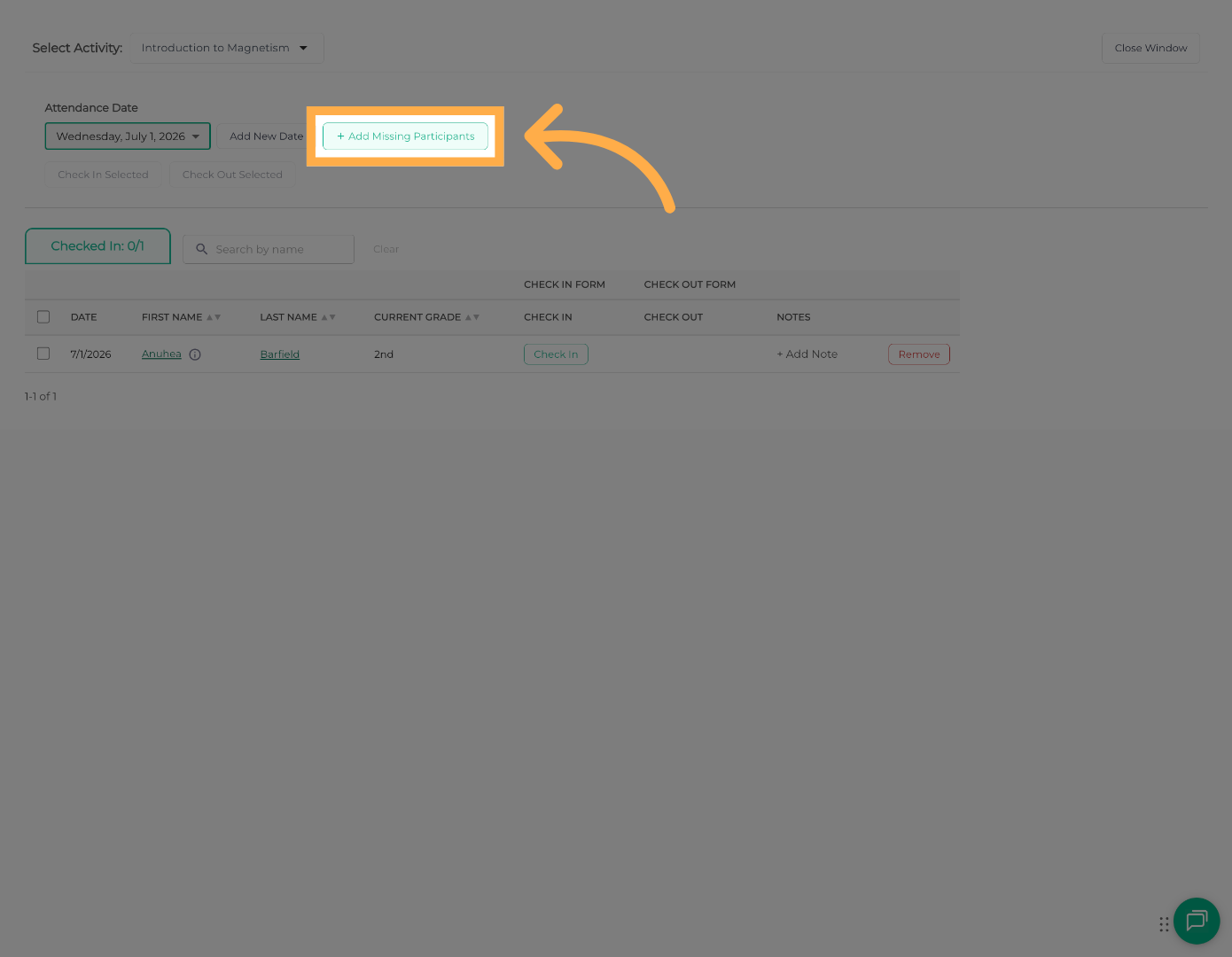Click Close Window button

(x=1150, y=48)
